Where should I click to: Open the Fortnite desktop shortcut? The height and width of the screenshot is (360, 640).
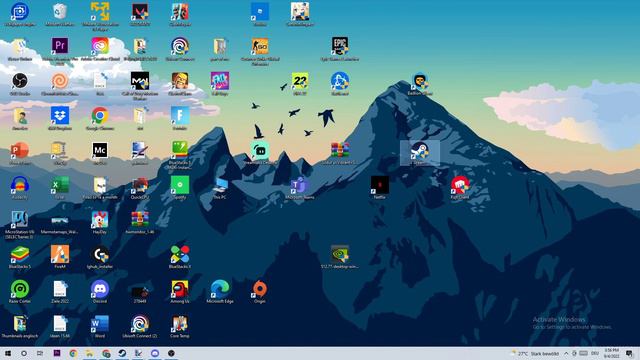[x=180, y=116]
